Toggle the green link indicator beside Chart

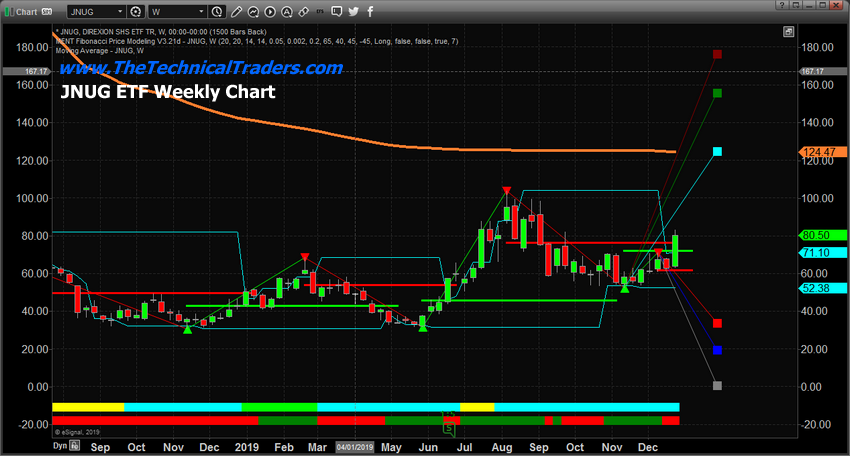(8, 11)
